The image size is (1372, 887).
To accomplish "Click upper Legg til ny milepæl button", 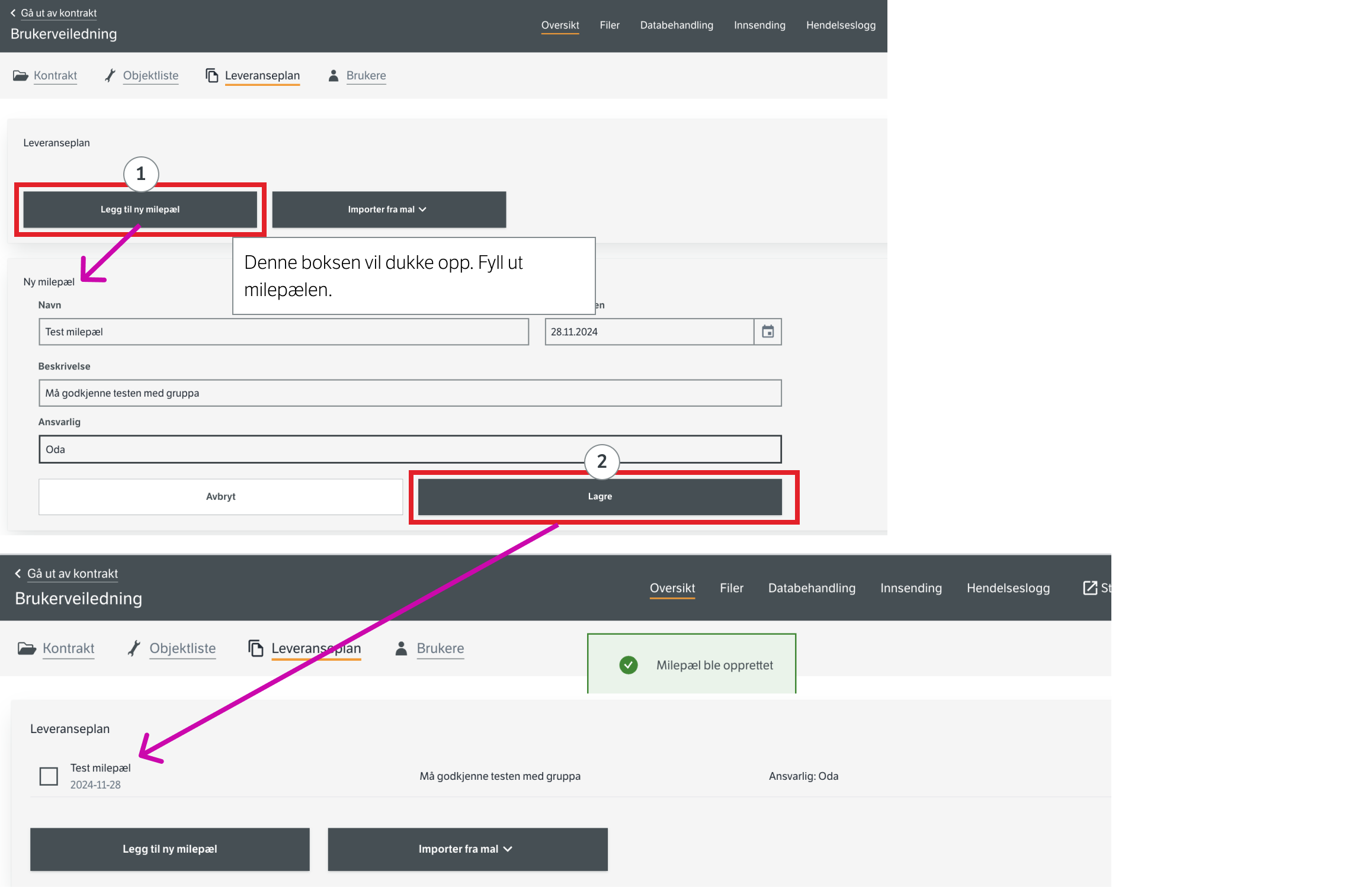I will (140, 210).
